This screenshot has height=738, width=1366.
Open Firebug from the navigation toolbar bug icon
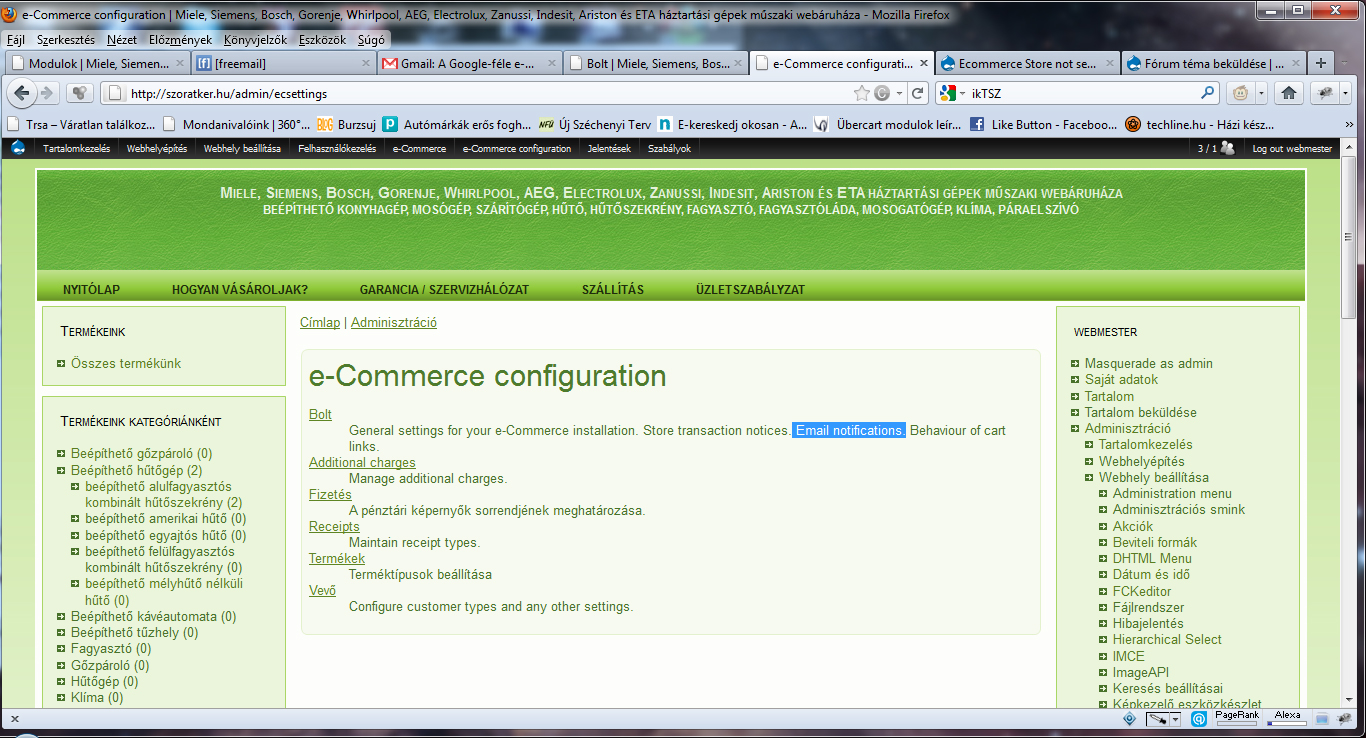click(1325, 93)
